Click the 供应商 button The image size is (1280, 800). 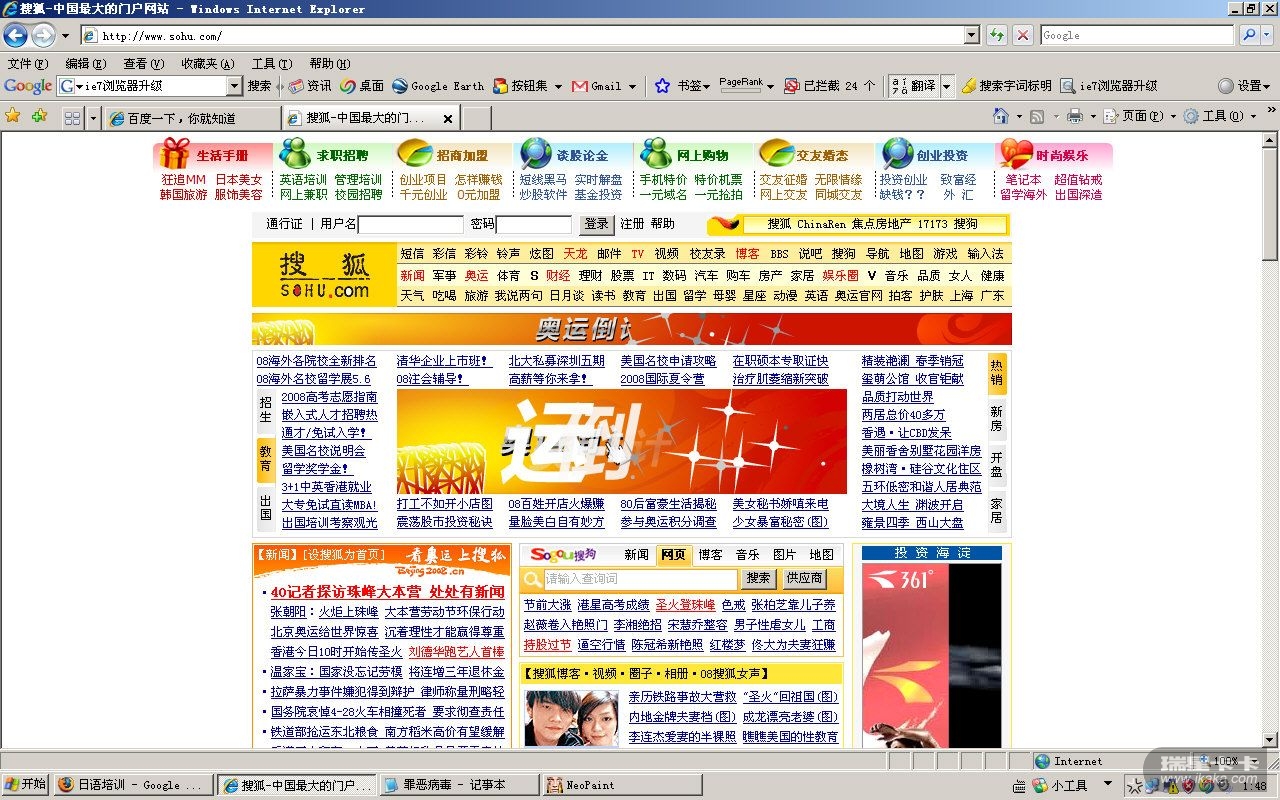tap(804, 578)
